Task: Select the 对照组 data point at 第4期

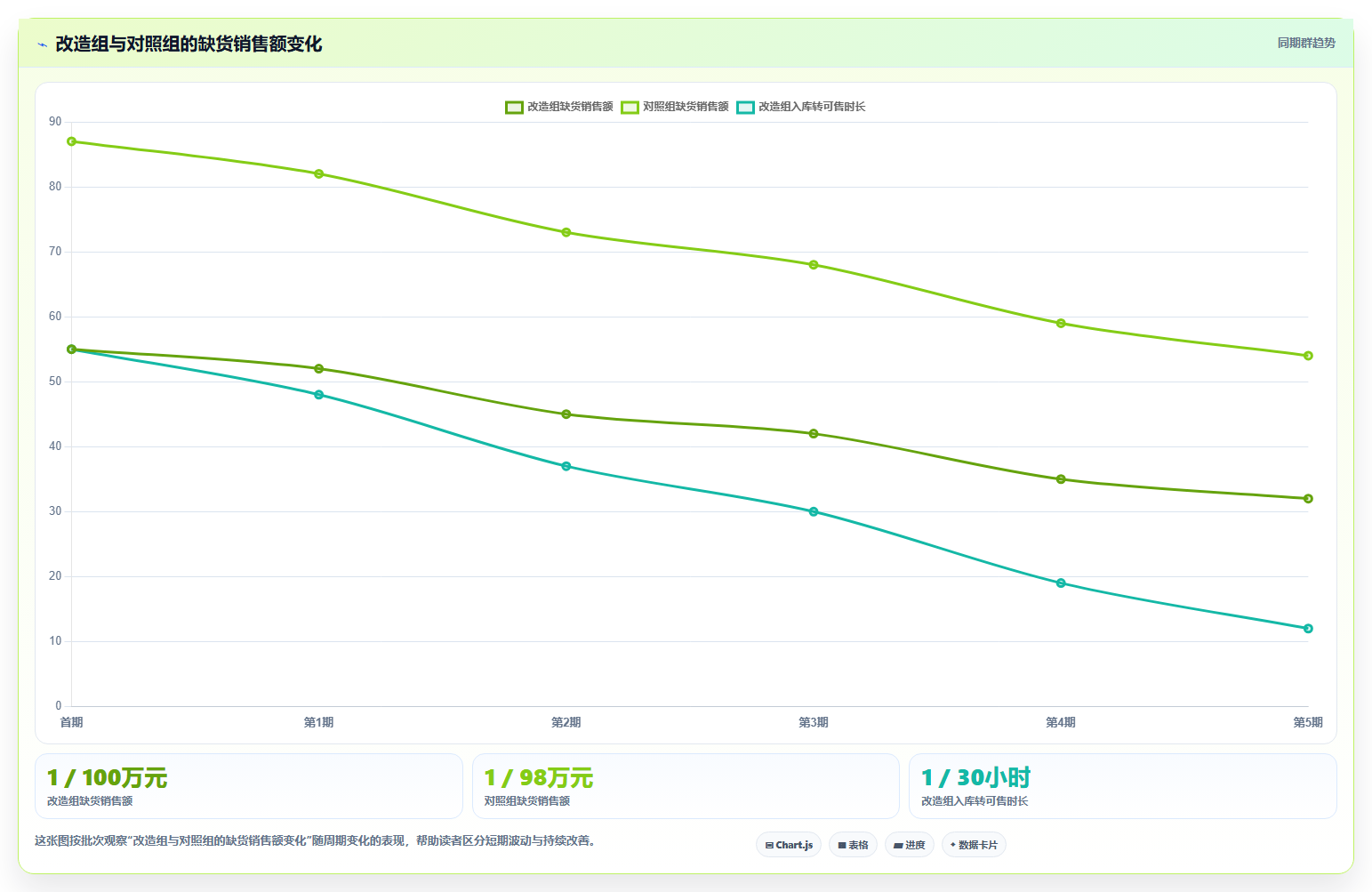Action: point(1061,323)
